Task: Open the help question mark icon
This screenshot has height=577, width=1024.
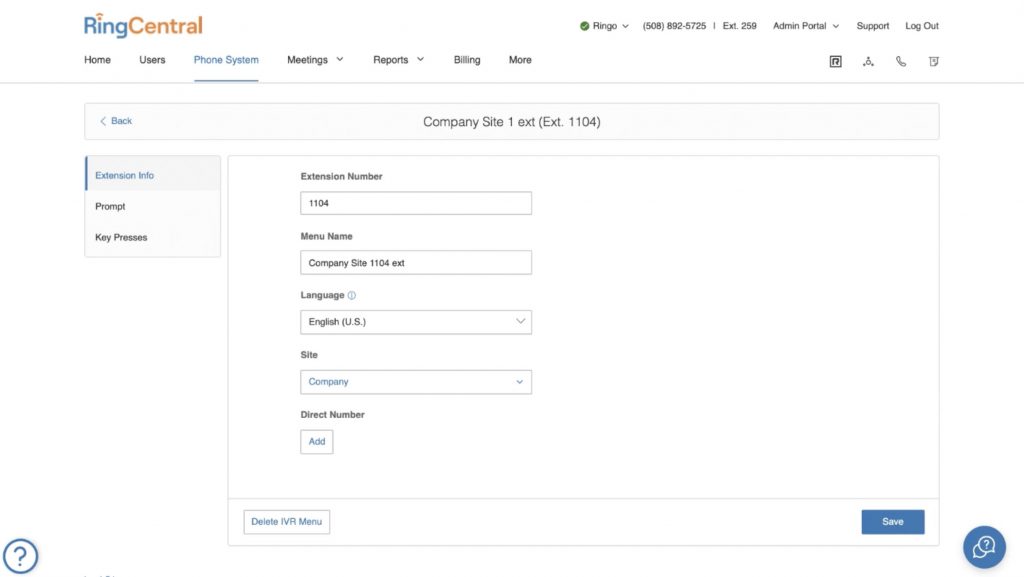Action: [21, 555]
